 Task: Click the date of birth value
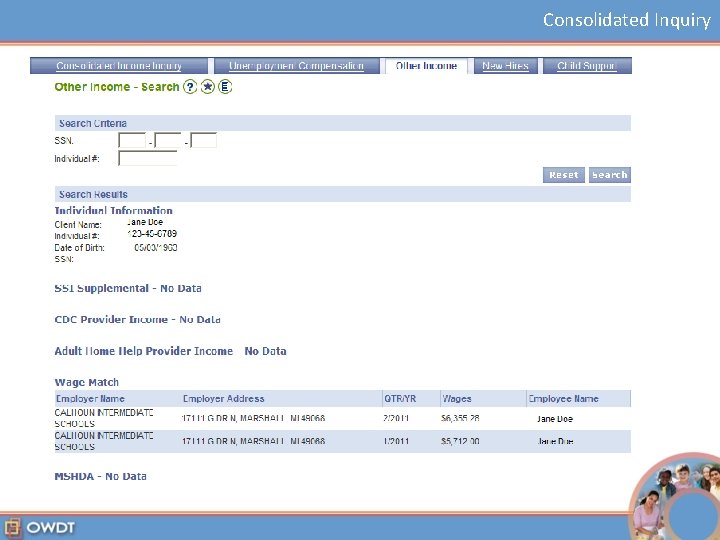pyautogui.click(x=156, y=248)
